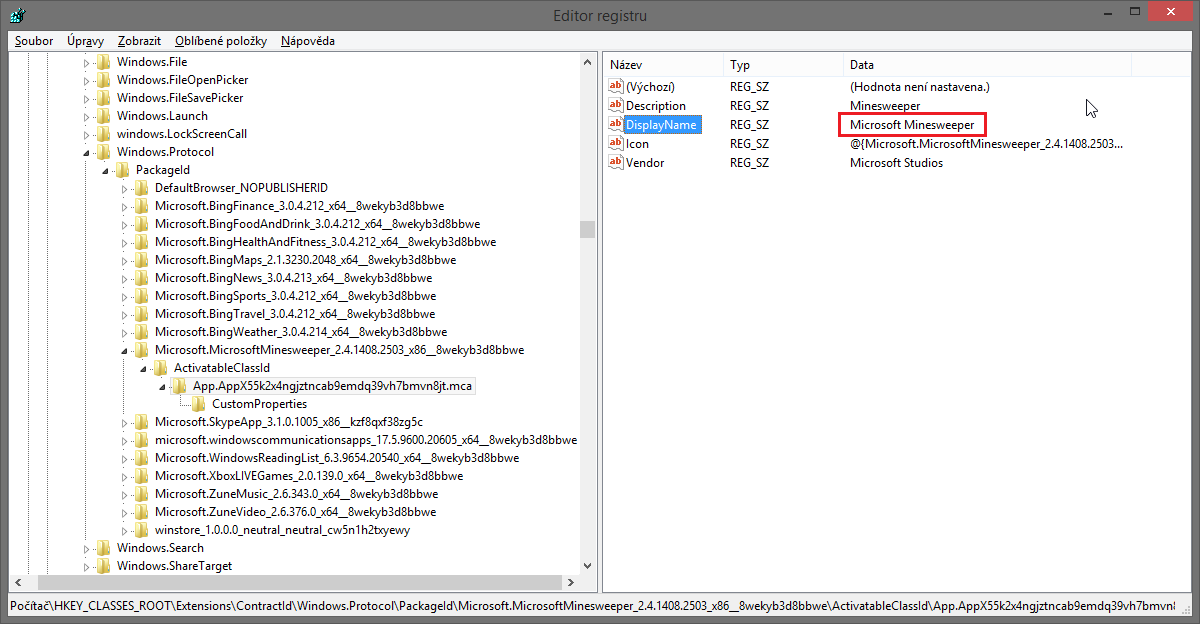1200x624 pixels.
Task: Collapse the Microsoft.MicrosoftMinesweeper key
Action: click(x=124, y=351)
